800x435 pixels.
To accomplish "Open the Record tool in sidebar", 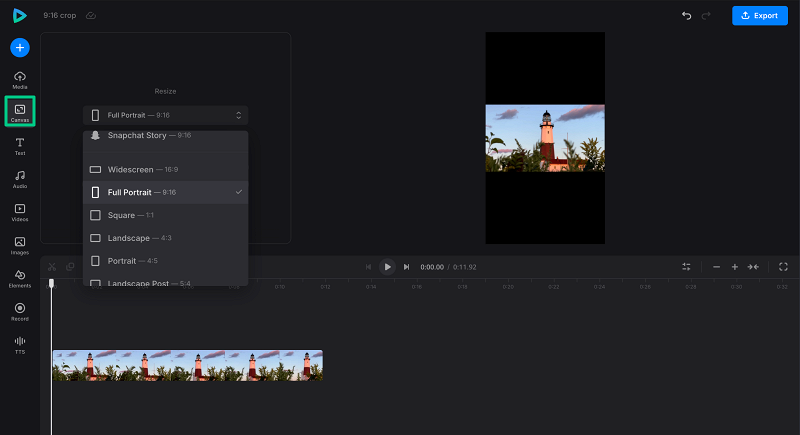I will [x=20, y=312].
